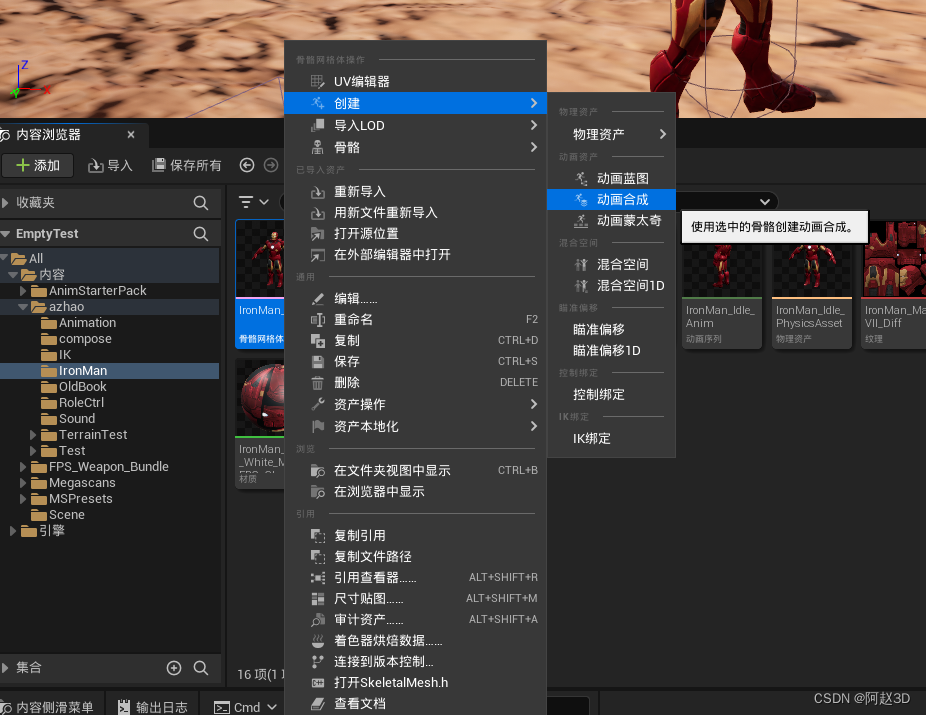Click the 着色器烘焙数据 icon

tap(318, 641)
